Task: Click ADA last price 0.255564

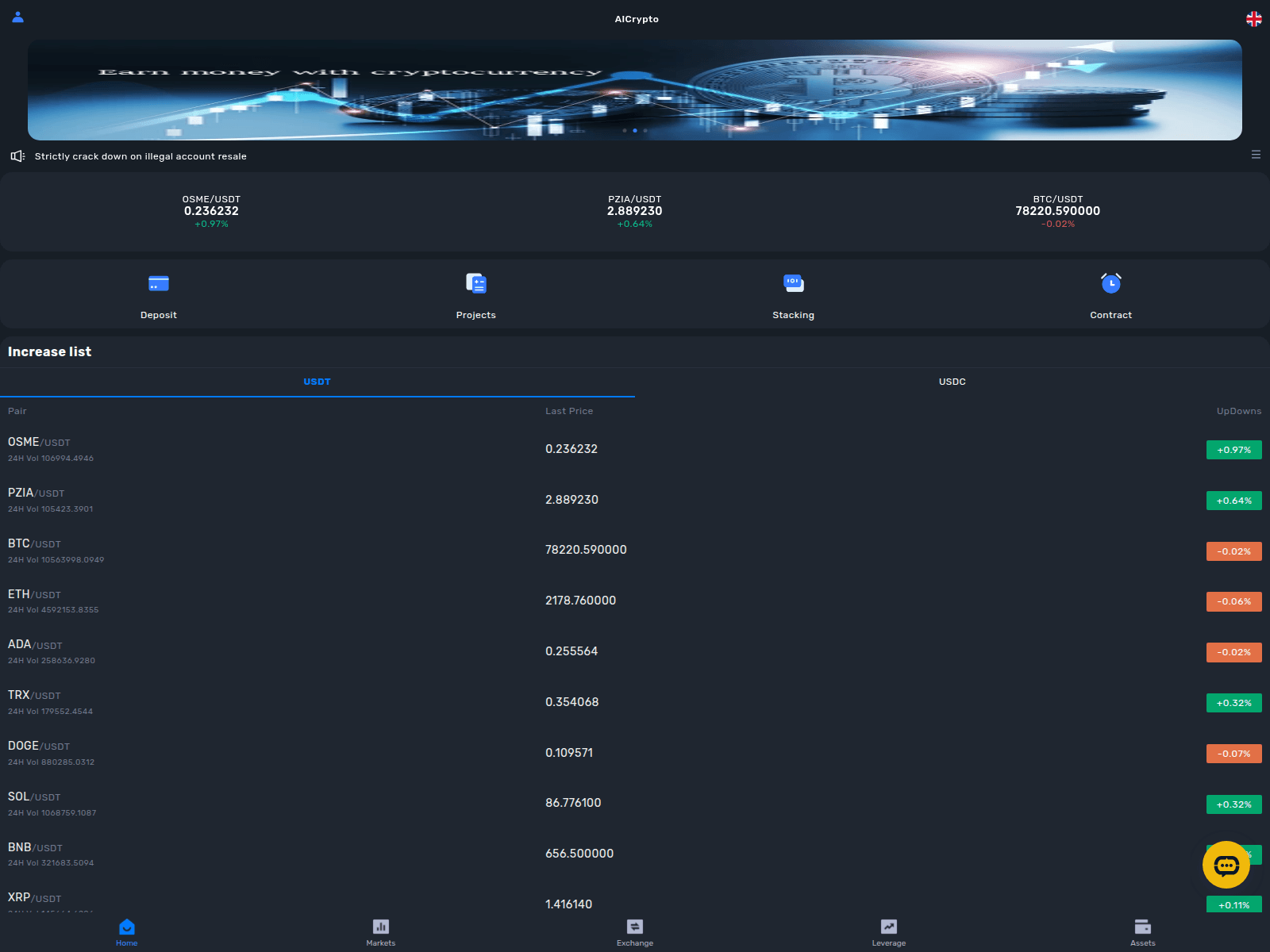Action: (571, 651)
